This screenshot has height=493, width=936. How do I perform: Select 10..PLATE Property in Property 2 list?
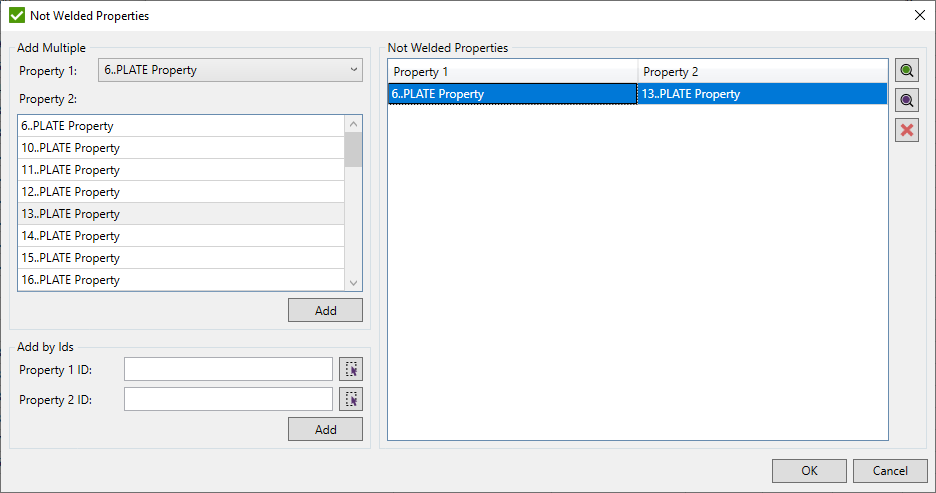coord(180,148)
